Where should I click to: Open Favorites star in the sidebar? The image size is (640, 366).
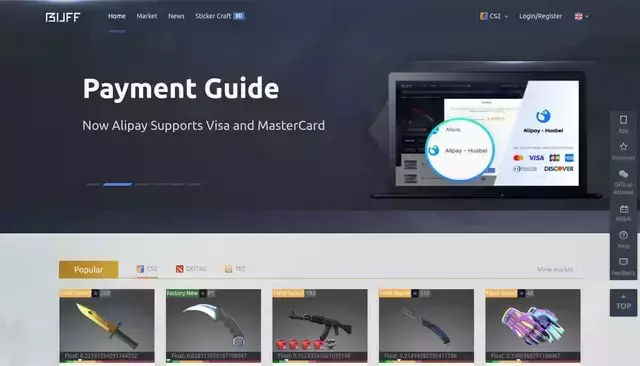(x=623, y=151)
